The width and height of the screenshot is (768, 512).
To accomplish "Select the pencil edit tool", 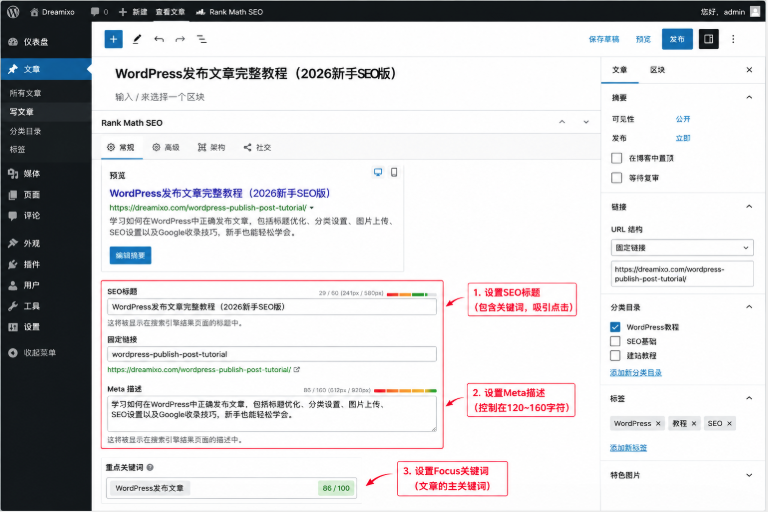I will point(137,39).
